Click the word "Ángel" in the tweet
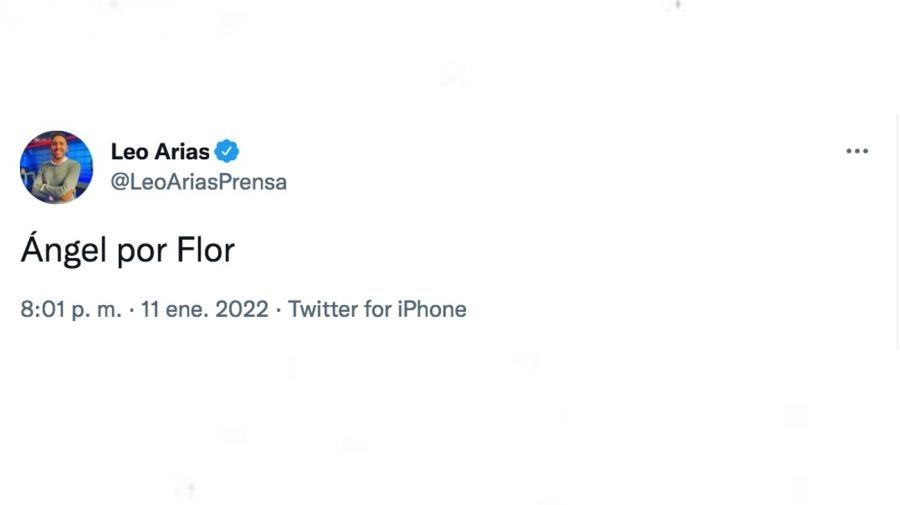 point(63,250)
